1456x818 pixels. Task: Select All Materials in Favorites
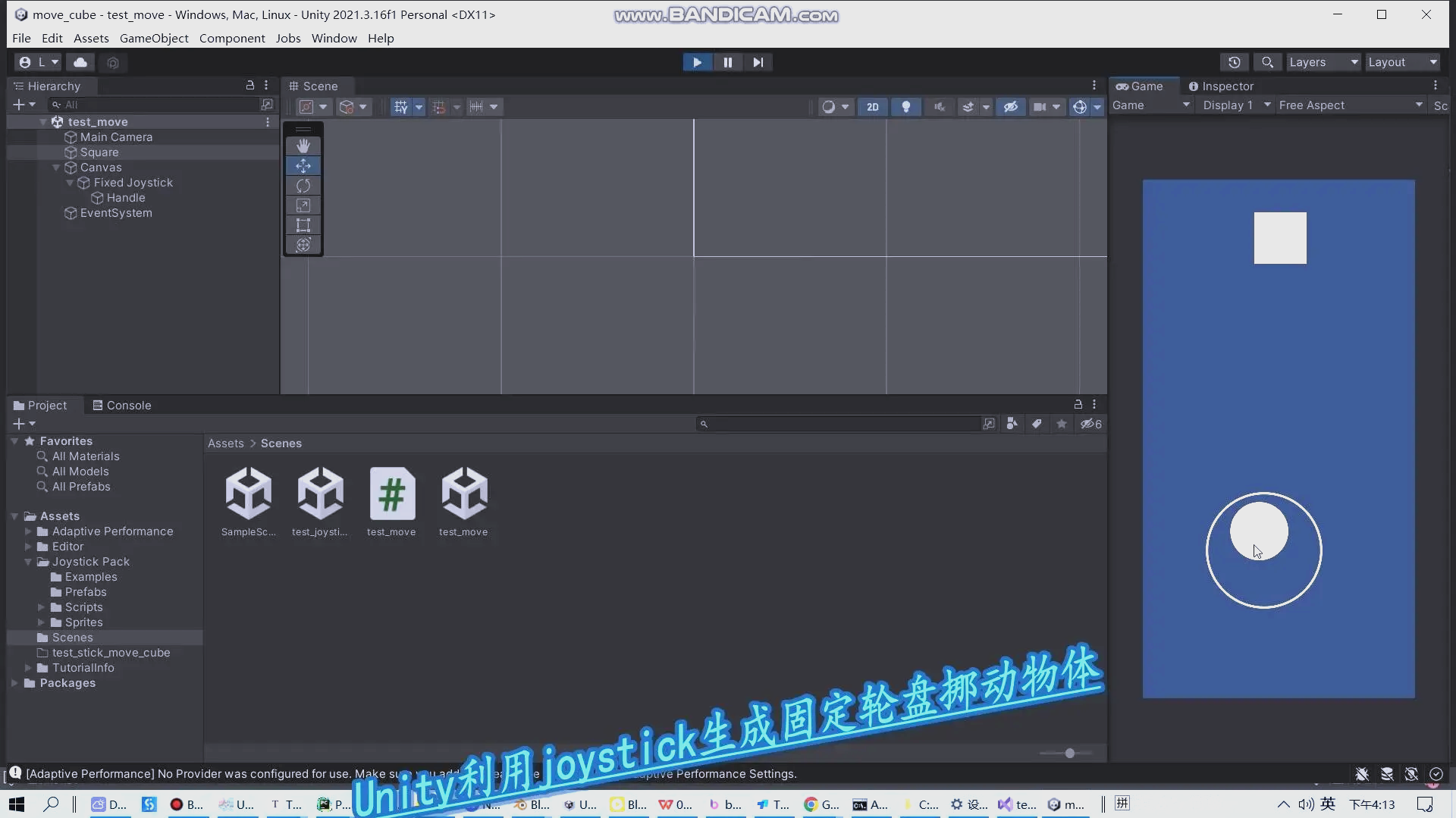pos(86,456)
